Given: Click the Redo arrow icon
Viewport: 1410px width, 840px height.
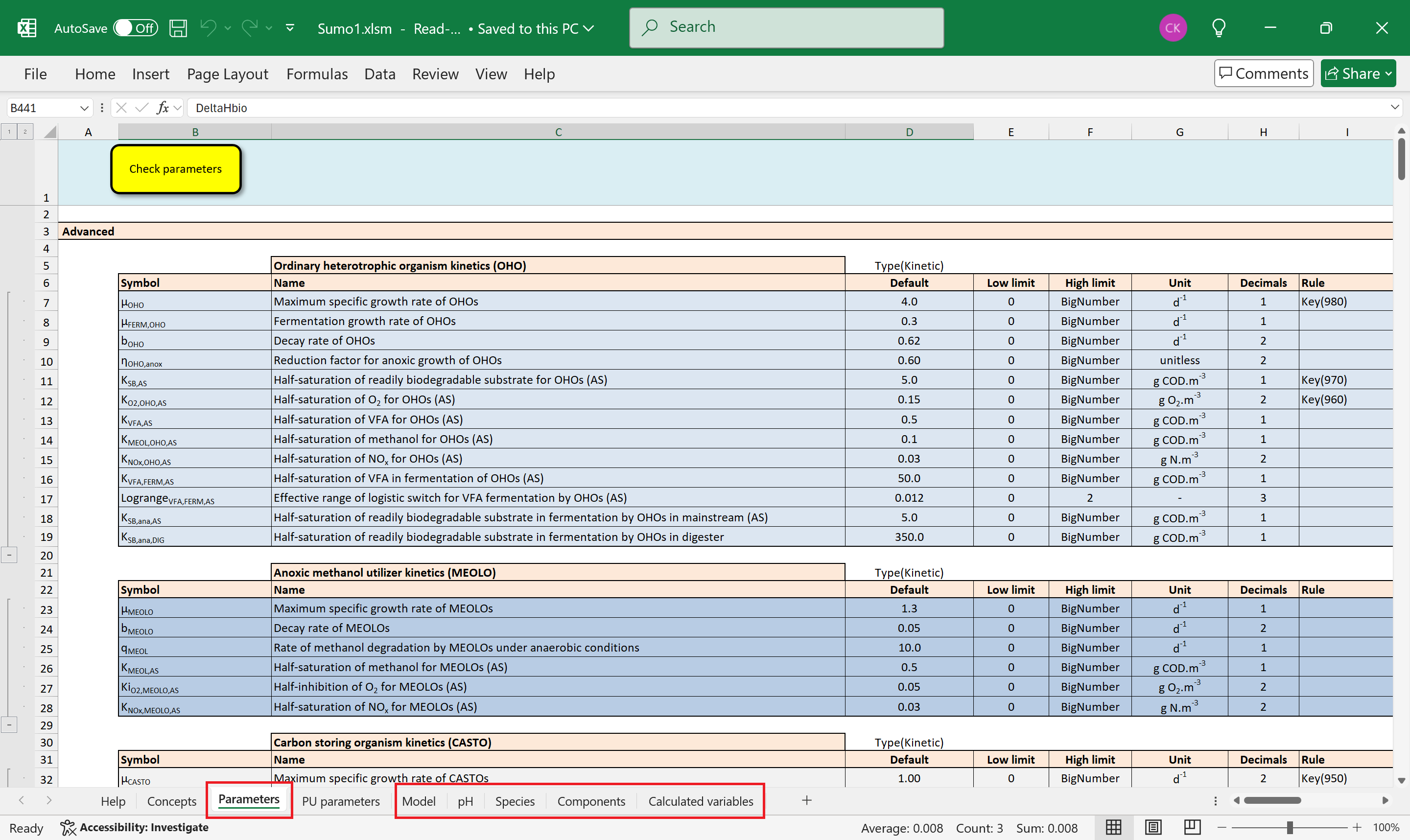Looking at the screenshot, I should click(250, 28).
